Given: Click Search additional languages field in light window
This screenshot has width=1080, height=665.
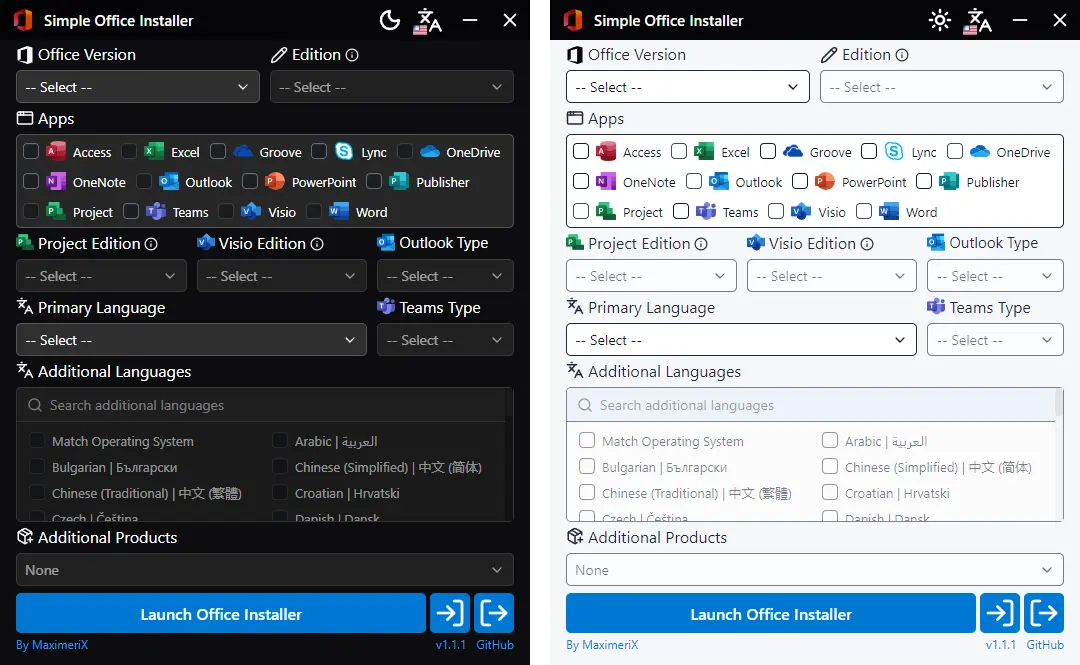Looking at the screenshot, I should click(x=811, y=405).
